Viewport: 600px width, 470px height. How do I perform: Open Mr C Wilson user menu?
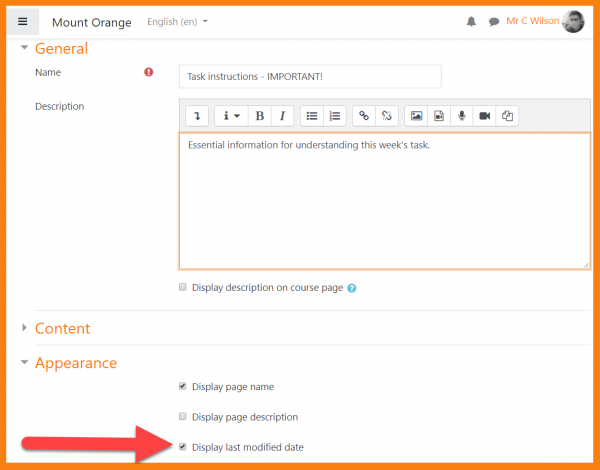tap(543, 21)
